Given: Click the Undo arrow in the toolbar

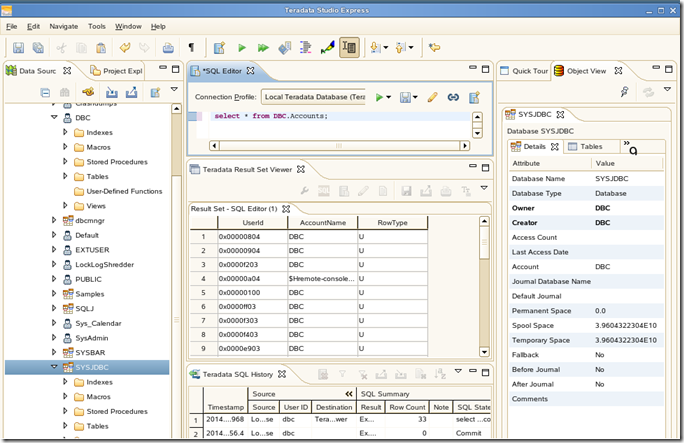Looking at the screenshot, I should 125,48.
